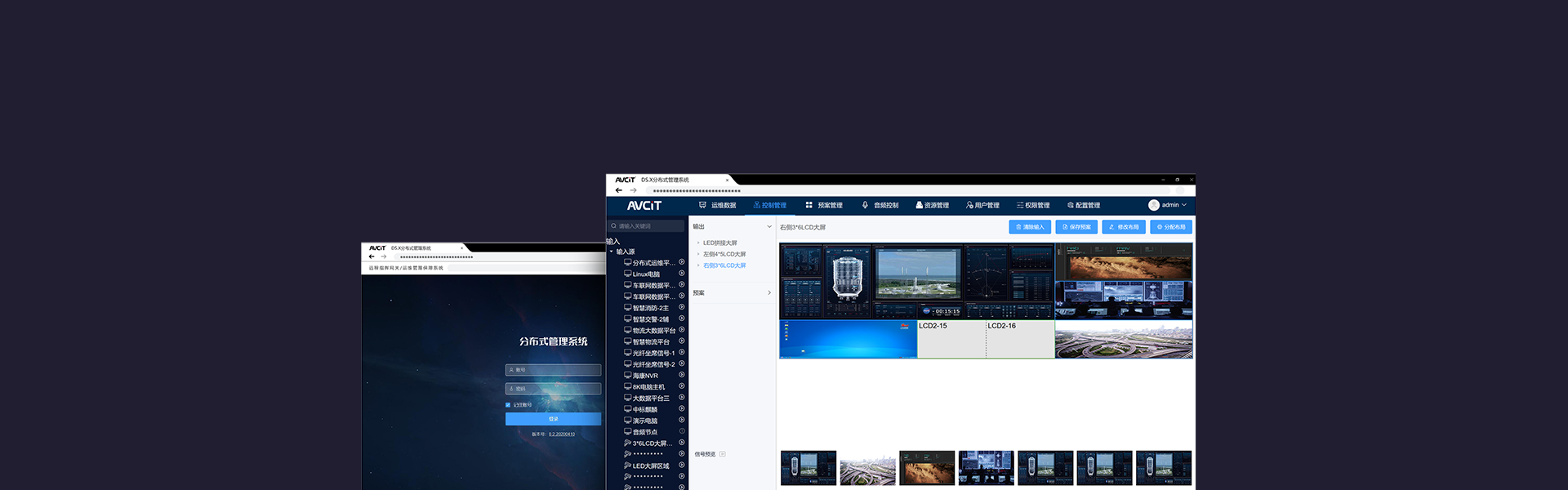Click the 清除输入 button
1568x490 pixels.
tap(1029, 227)
